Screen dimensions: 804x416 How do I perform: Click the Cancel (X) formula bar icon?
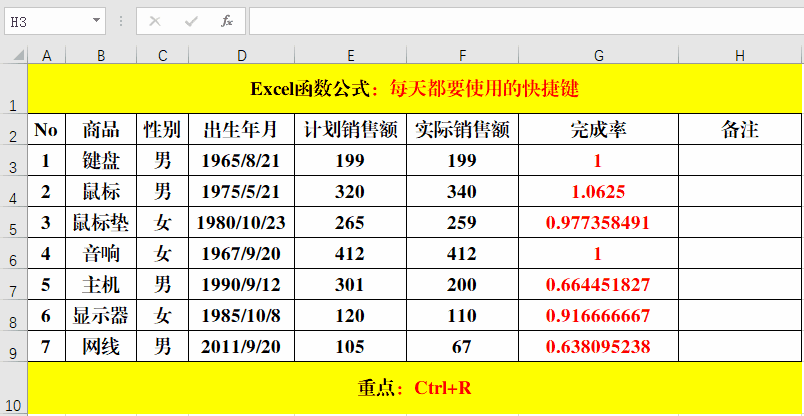(154, 21)
